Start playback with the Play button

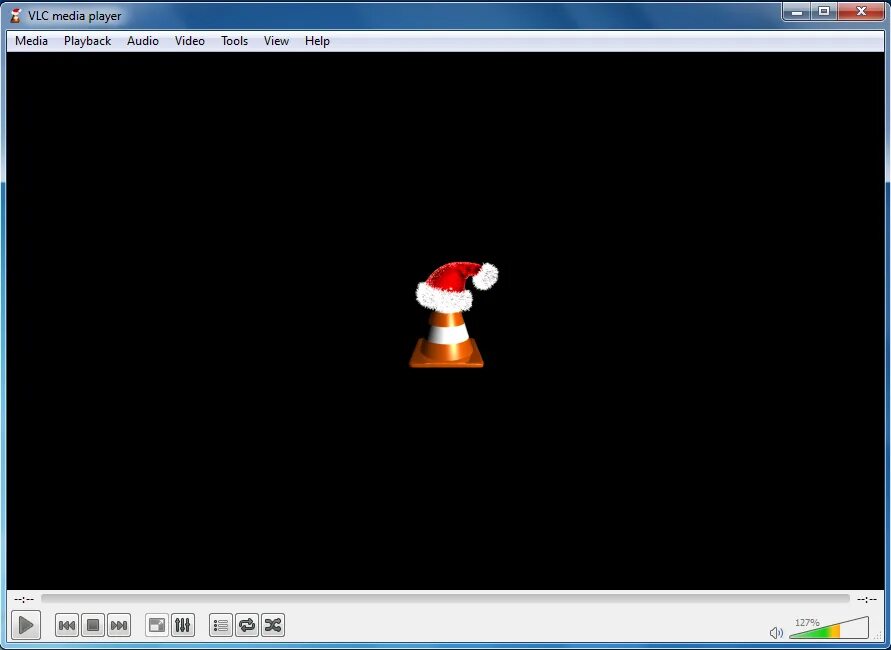pyautogui.click(x=26, y=626)
